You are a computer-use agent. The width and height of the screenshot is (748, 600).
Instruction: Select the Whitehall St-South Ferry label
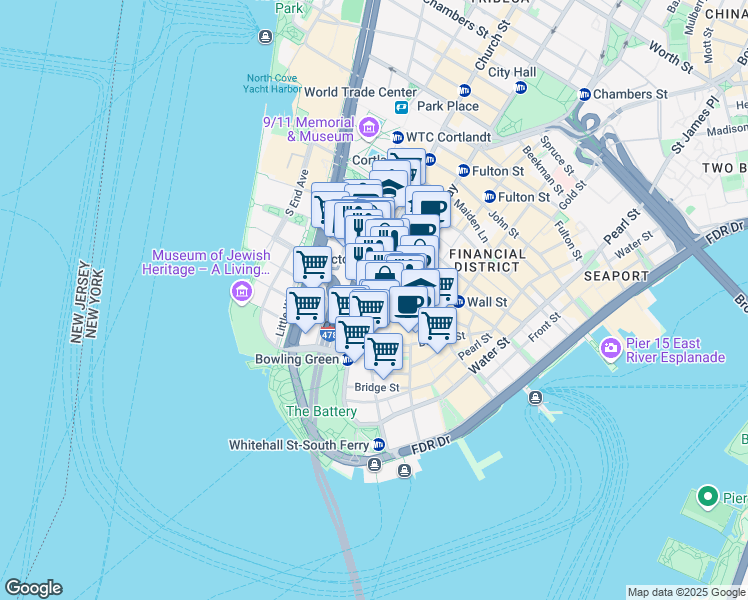pos(299,445)
